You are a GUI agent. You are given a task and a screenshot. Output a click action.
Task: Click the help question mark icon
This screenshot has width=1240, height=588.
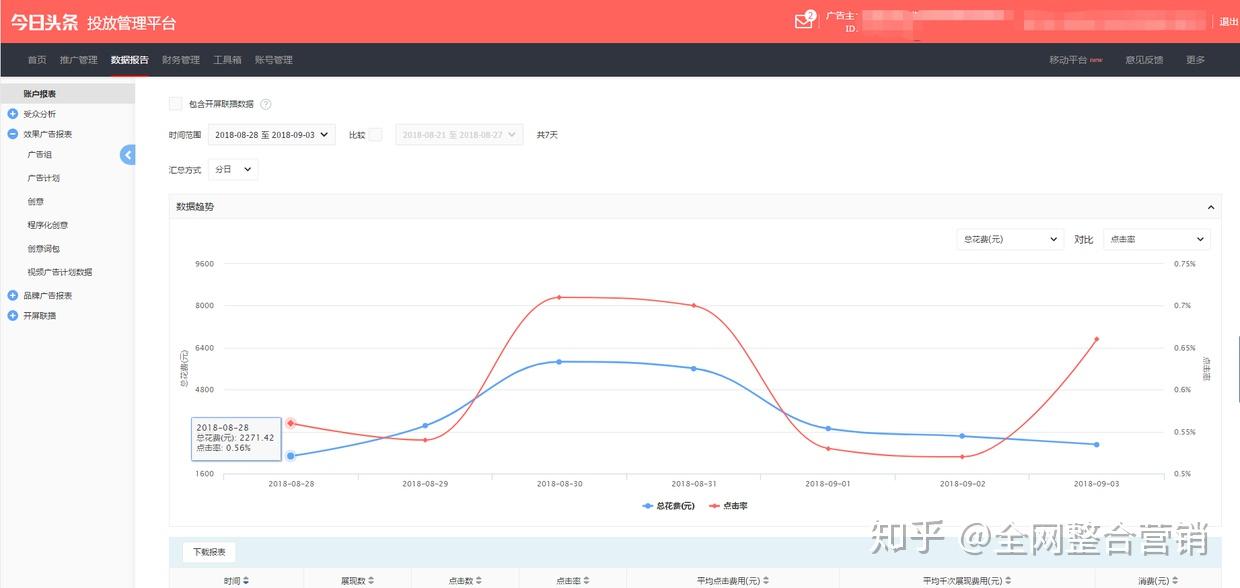pos(266,104)
